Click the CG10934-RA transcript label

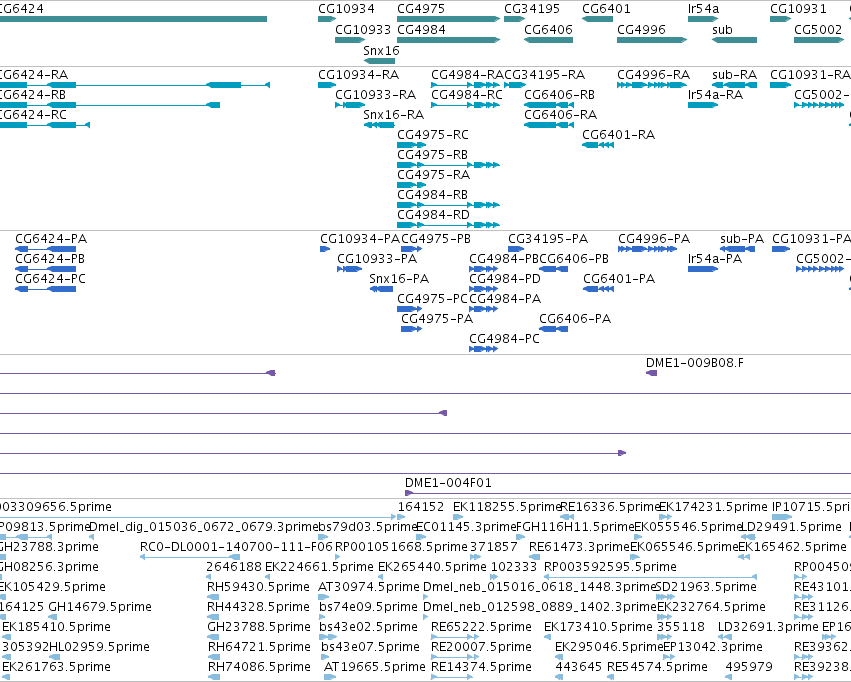point(358,74)
